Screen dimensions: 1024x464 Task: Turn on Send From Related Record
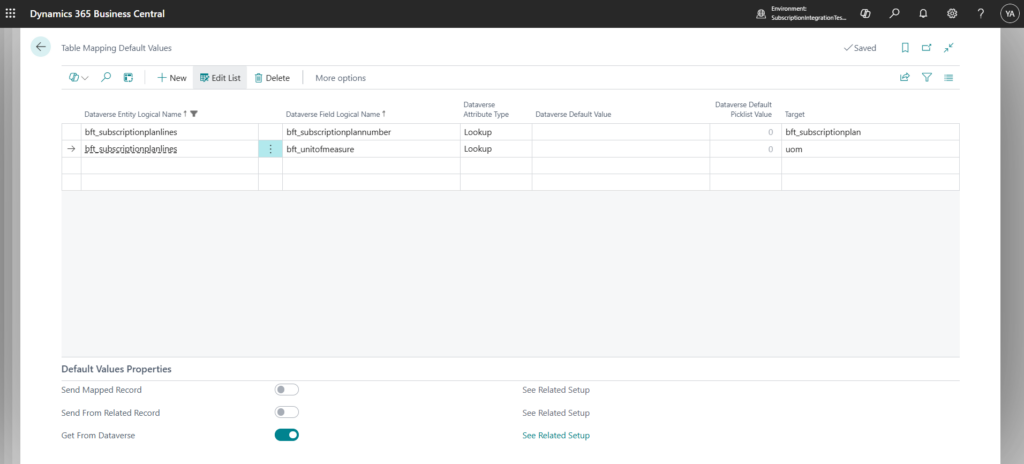287,412
